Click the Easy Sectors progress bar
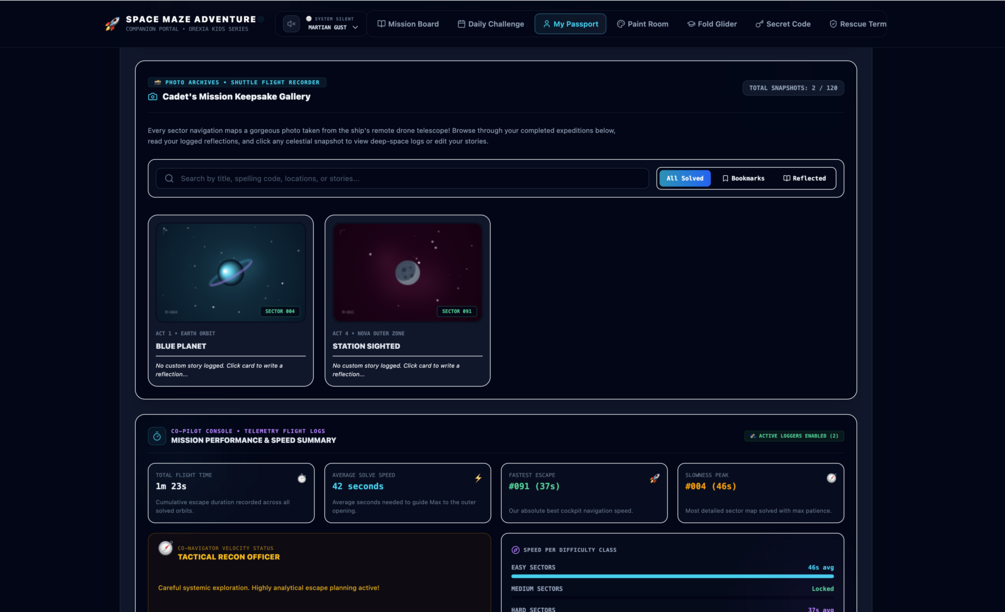 tap(672, 576)
